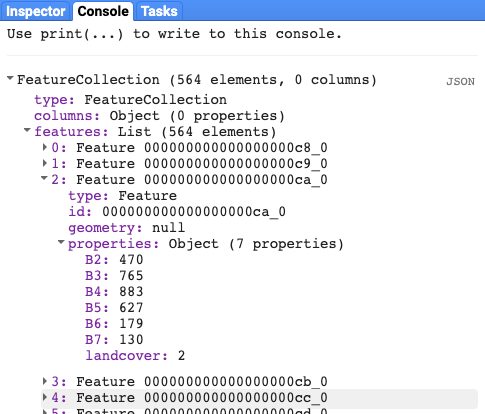Click the JSON link for the FeatureCollection
Viewport: 485px width, 414px height.
click(460, 82)
